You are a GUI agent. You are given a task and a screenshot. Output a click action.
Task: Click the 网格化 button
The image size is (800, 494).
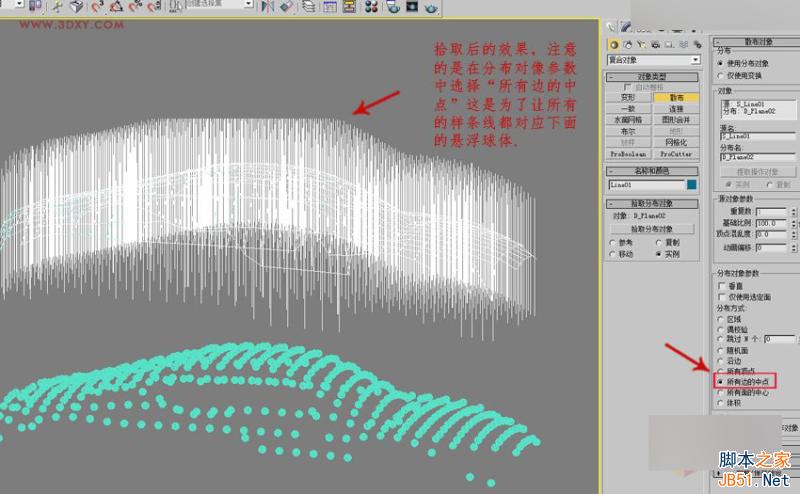[676, 142]
